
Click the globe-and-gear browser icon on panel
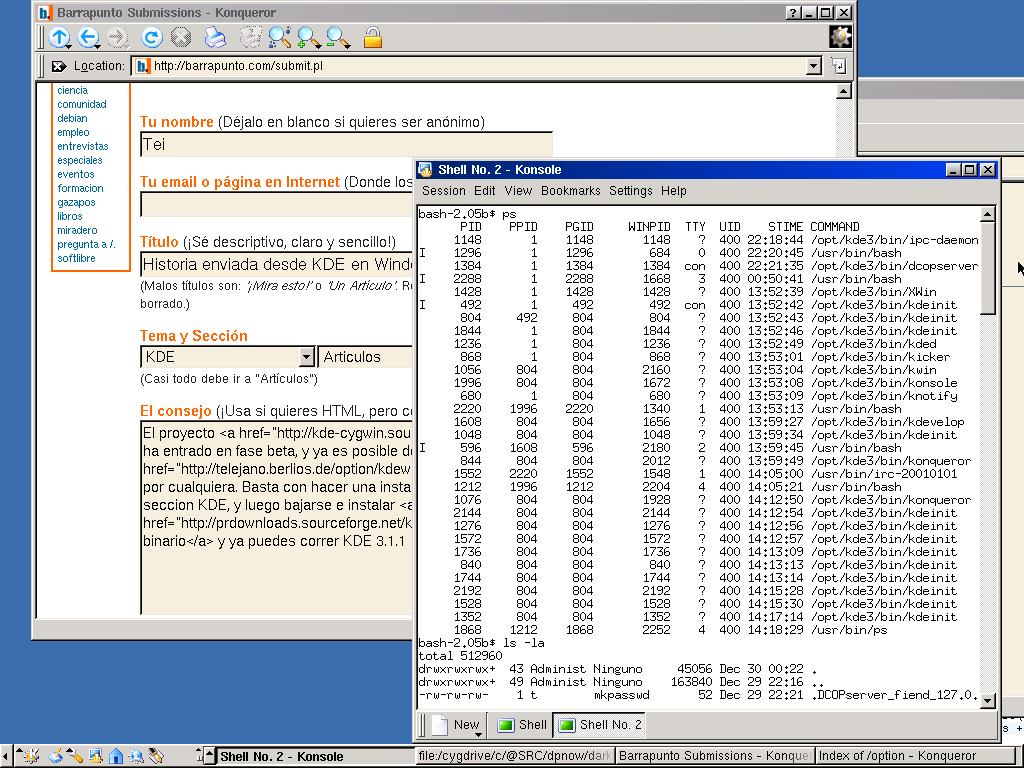tap(136, 756)
